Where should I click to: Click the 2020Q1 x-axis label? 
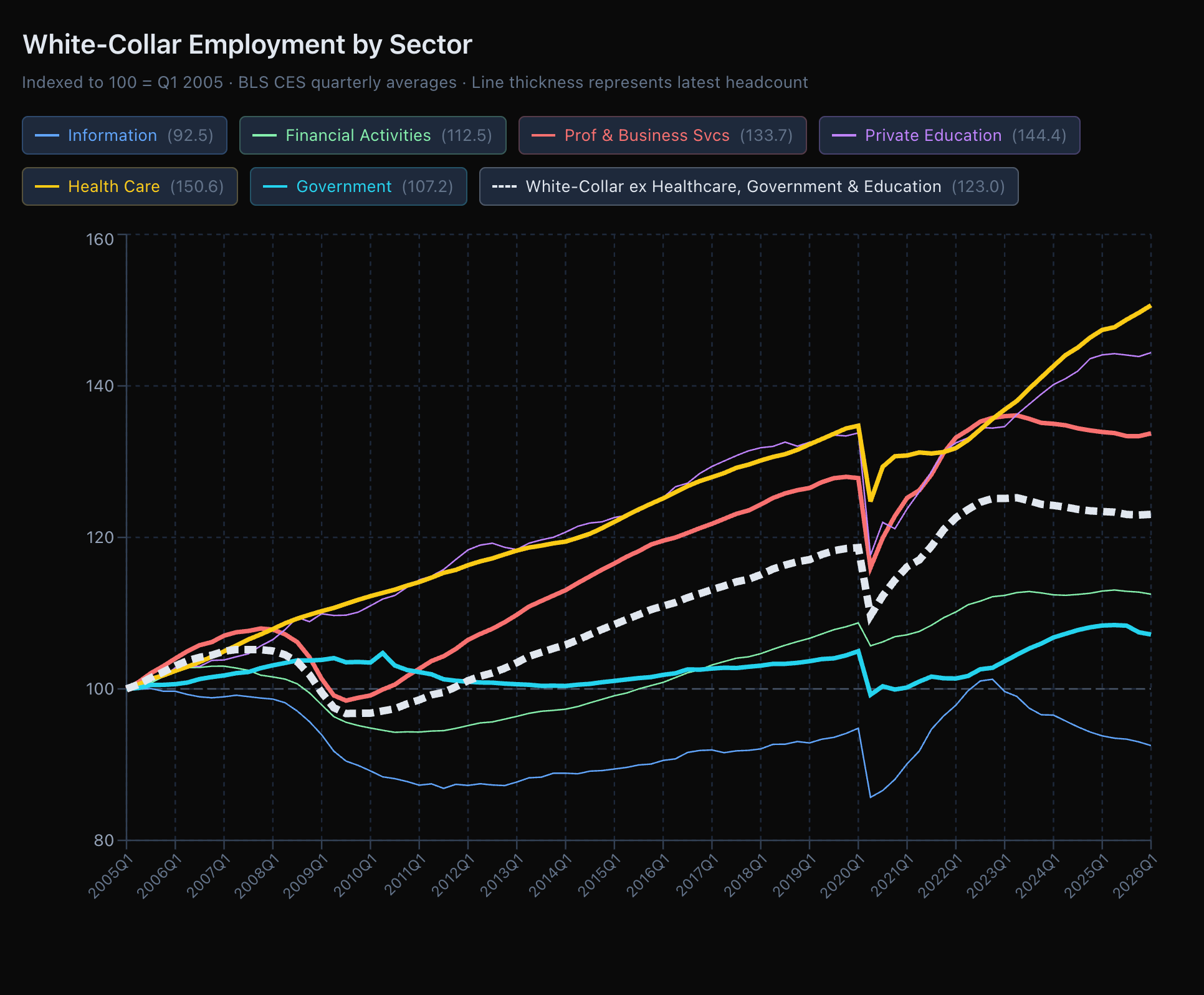(x=843, y=876)
